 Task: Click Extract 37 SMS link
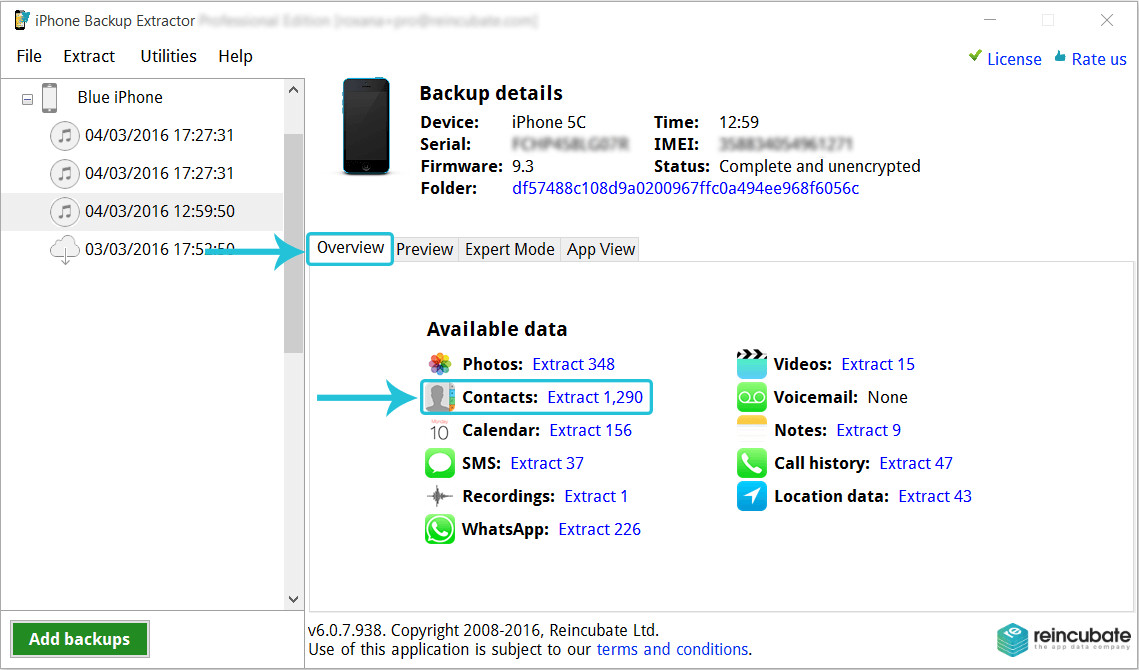point(547,463)
